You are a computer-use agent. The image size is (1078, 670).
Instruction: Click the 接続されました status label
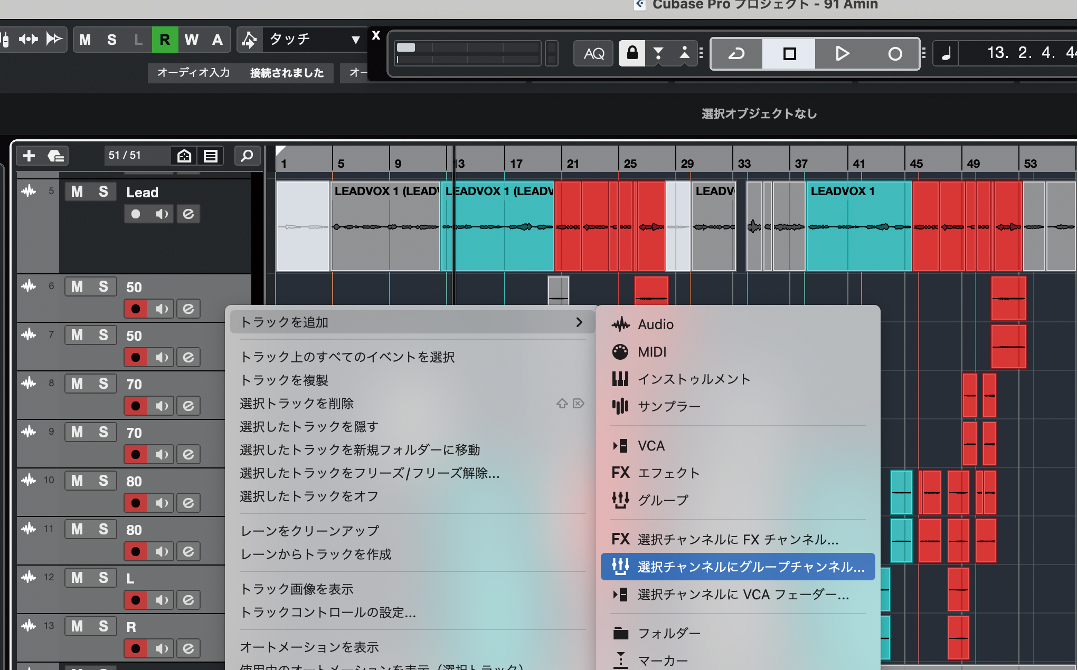pyautogui.click(x=287, y=73)
